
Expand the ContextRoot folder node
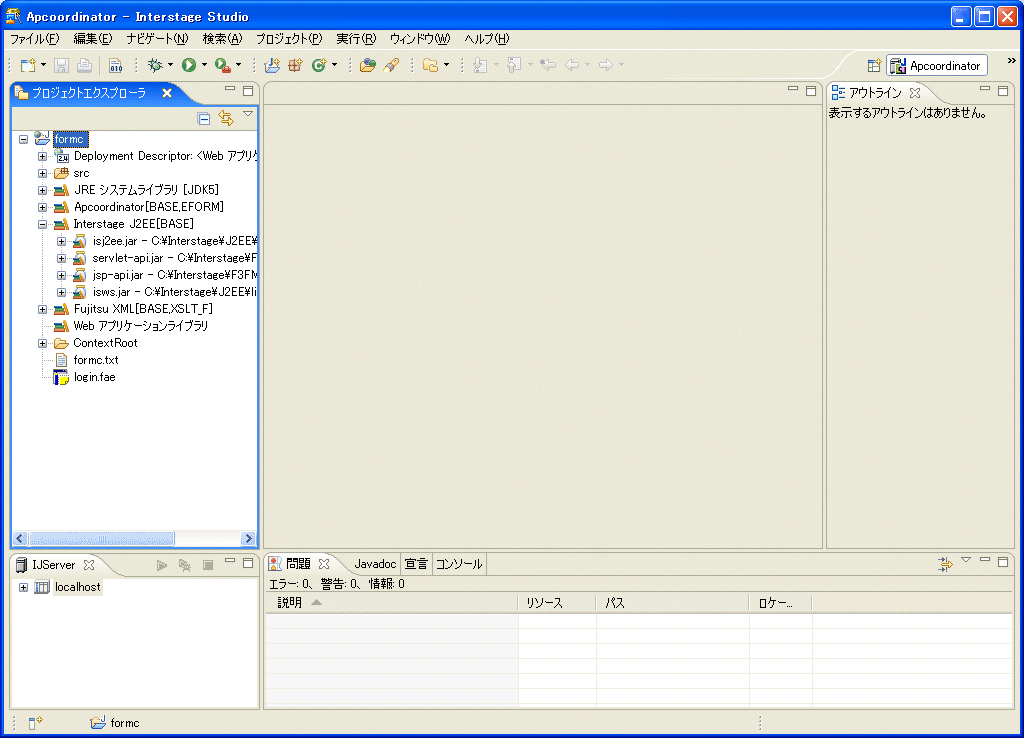pos(42,343)
